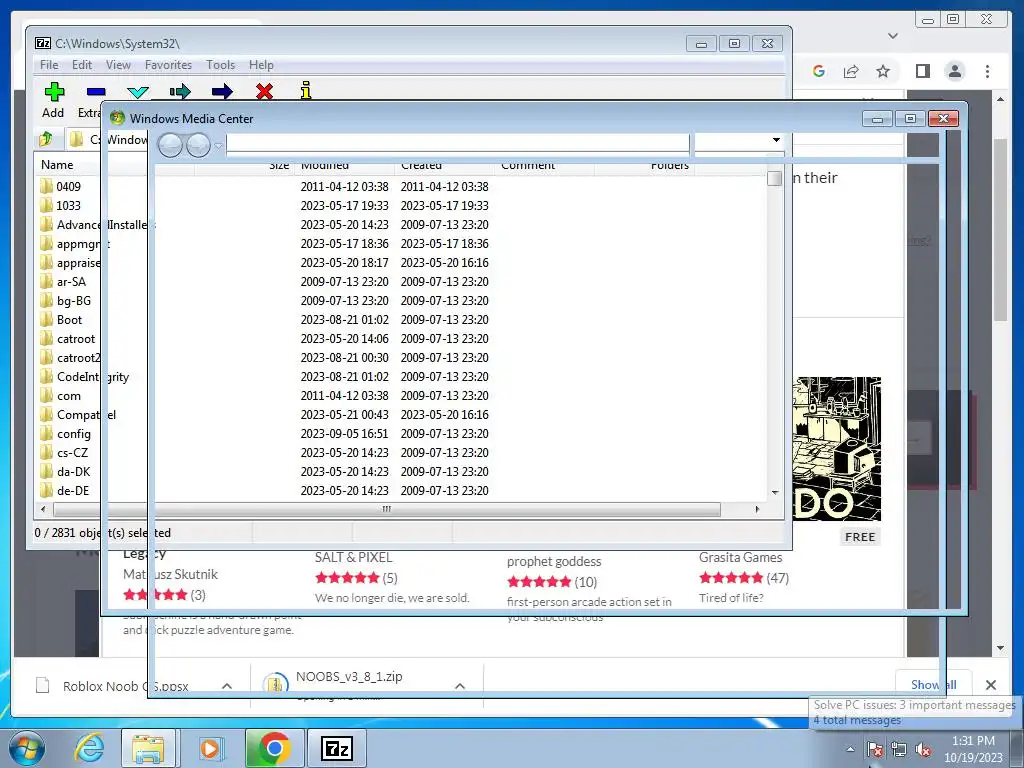Click the SALT & PIXEL author link

353,557
